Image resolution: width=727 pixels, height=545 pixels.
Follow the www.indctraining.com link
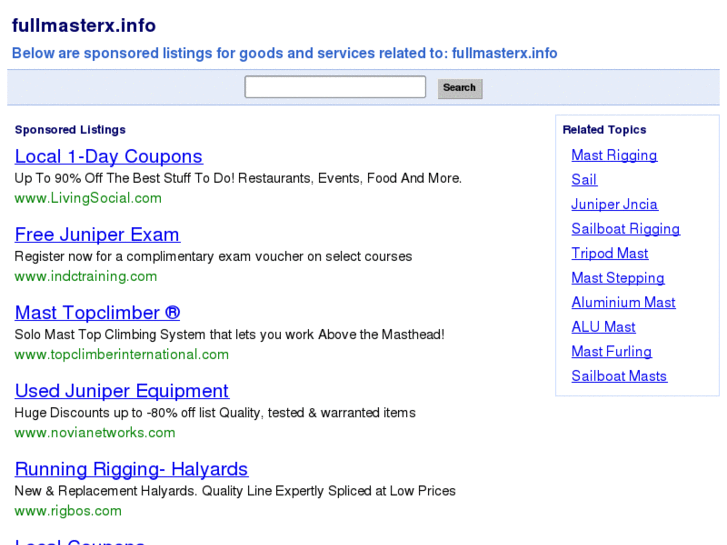[86, 276]
